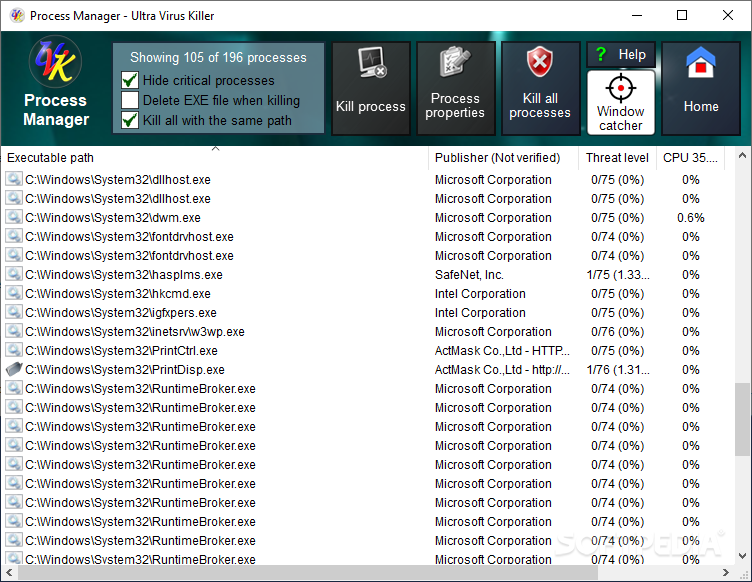Viewport: 752px width, 582px height.
Task: Select the igfxpers.exe path
Action: tap(121, 313)
